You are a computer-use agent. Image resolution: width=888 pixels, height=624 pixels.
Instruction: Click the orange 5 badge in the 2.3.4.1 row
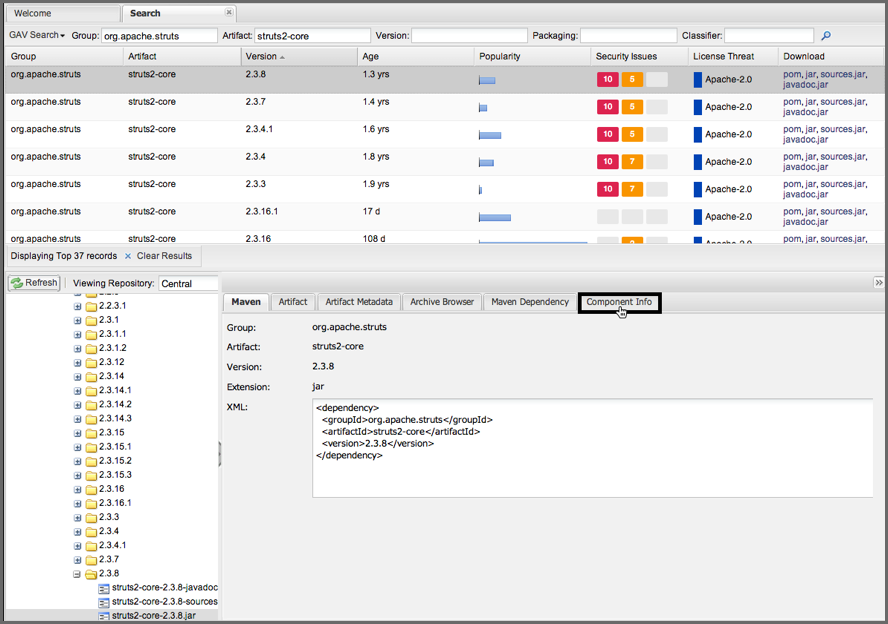[x=632, y=134]
